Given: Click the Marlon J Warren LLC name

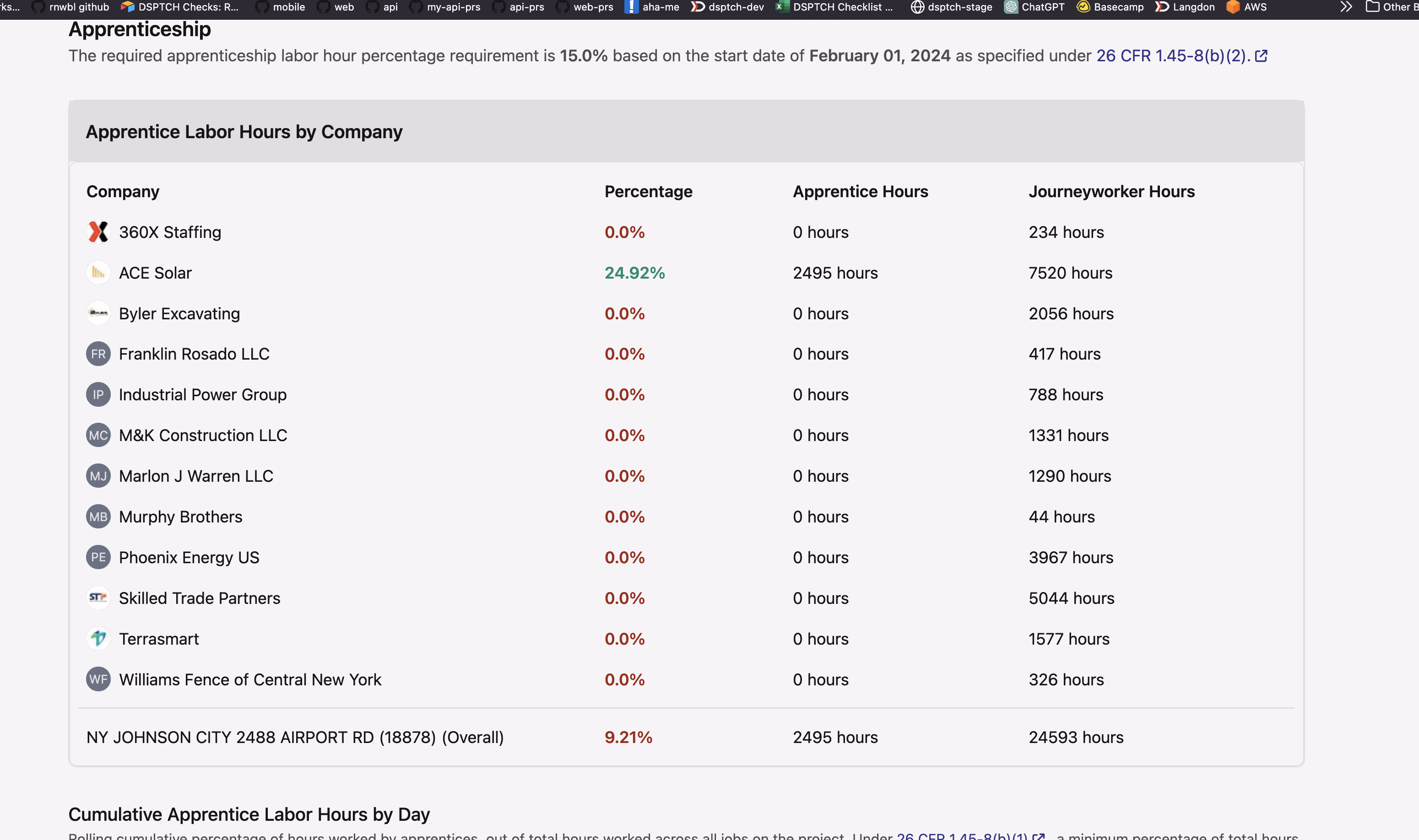Looking at the screenshot, I should pyautogui.click(x=196, y=476).
